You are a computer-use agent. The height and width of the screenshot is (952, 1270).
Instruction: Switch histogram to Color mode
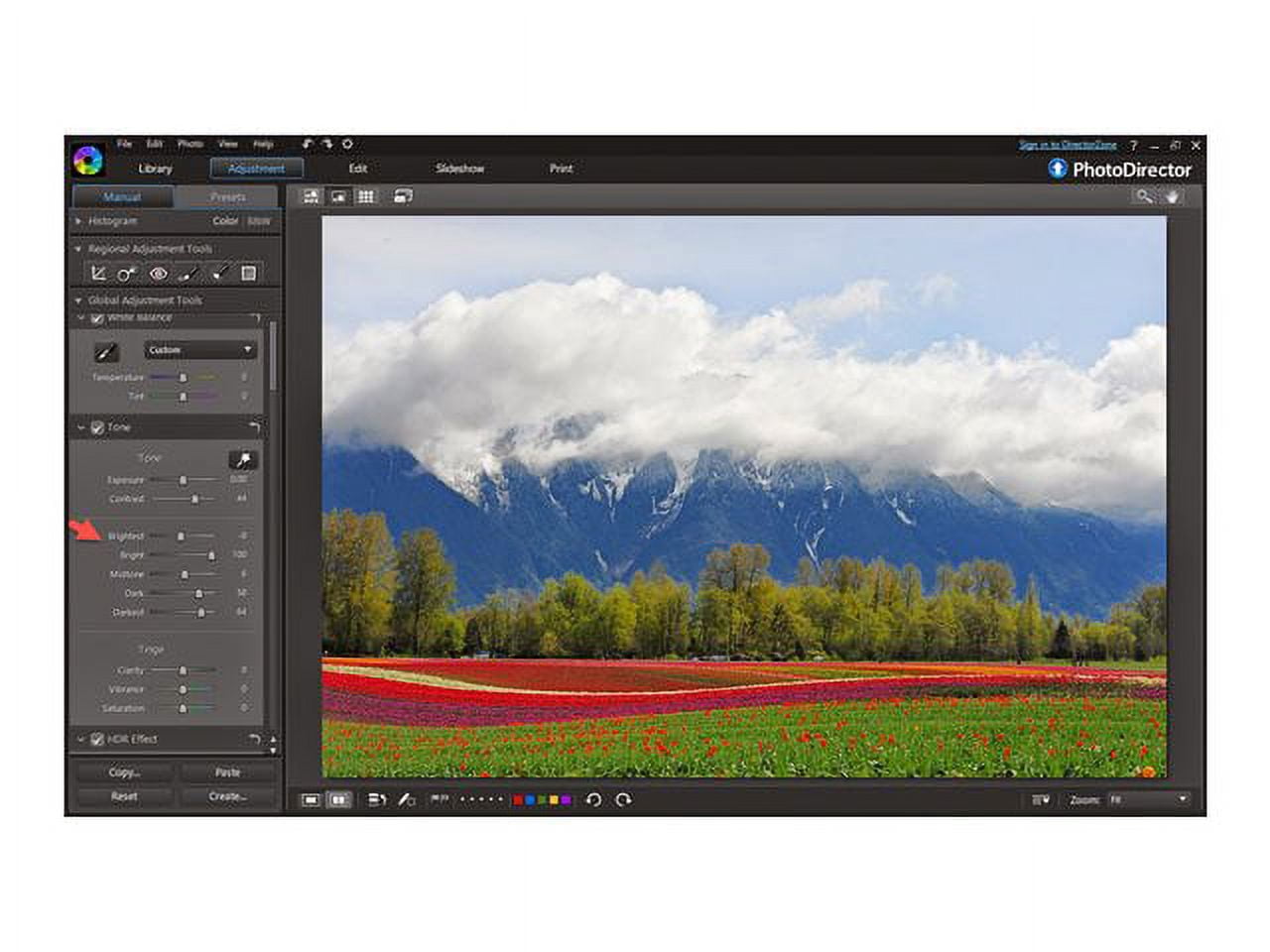point(225,221)
